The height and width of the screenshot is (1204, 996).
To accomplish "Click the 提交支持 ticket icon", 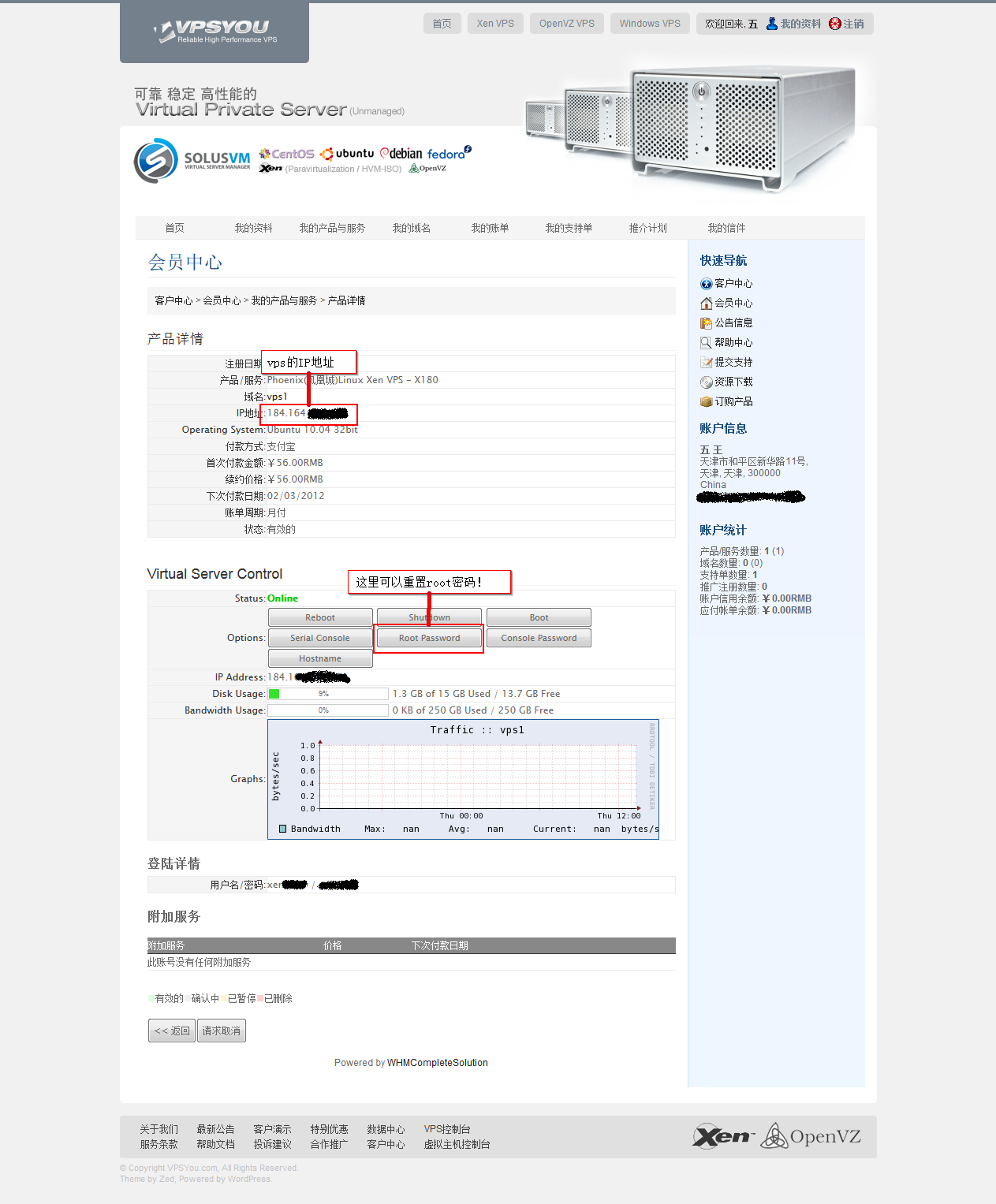I will tap(707, 363).
